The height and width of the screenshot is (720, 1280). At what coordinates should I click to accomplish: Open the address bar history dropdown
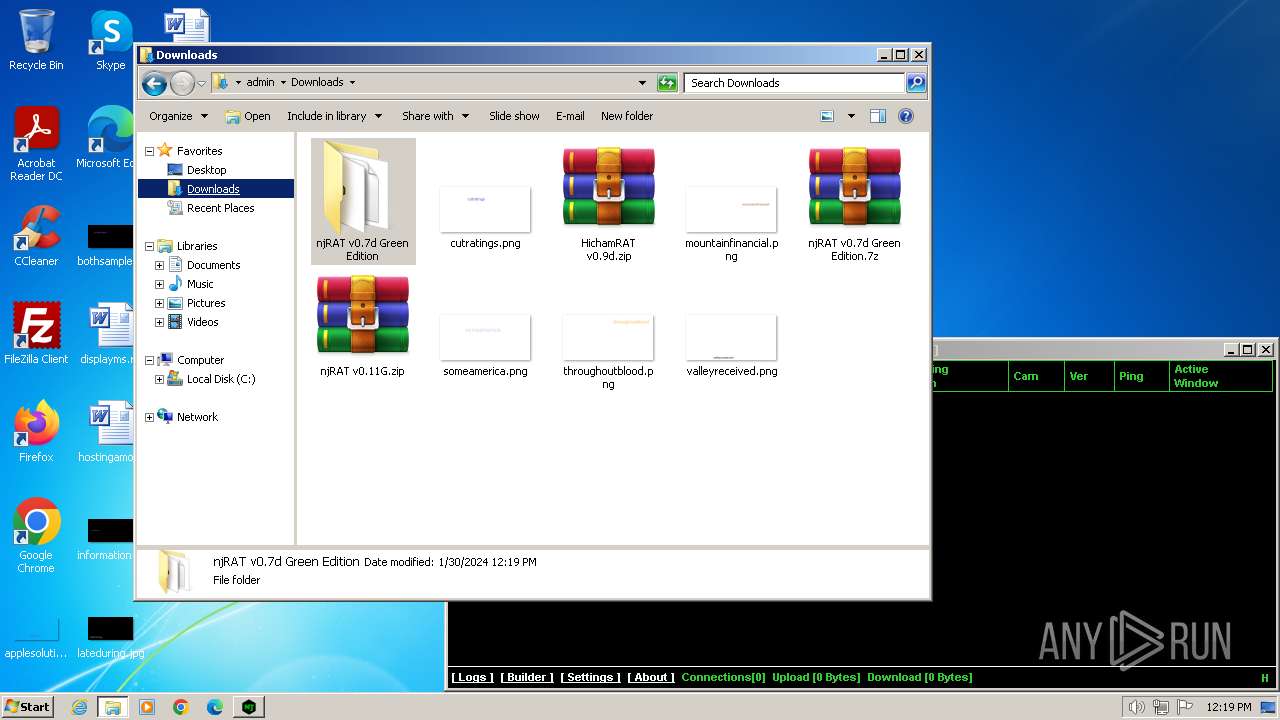(642, 83)
